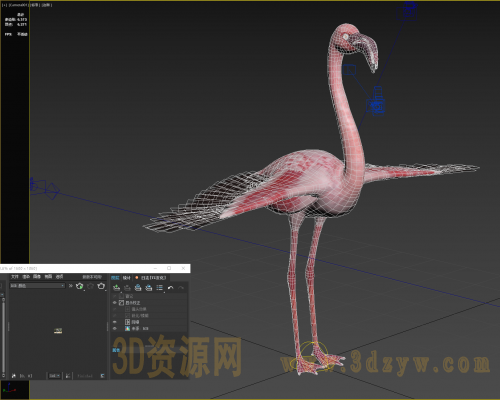This screenshot has width=500, height=400.
Task: Click the small rendered image thumbnail in frame buffer
Action: (x=58, y=331)
